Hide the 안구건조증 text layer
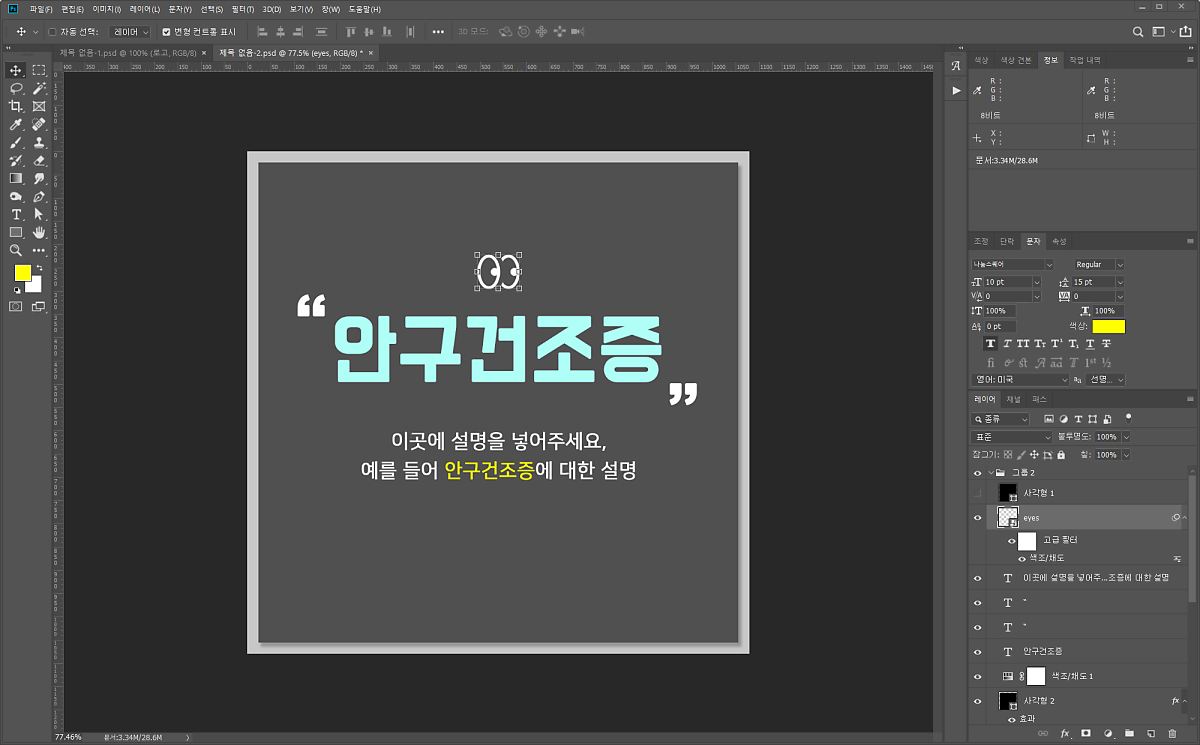Screen dimensions: 1200x745 click(x=978, y=651)
